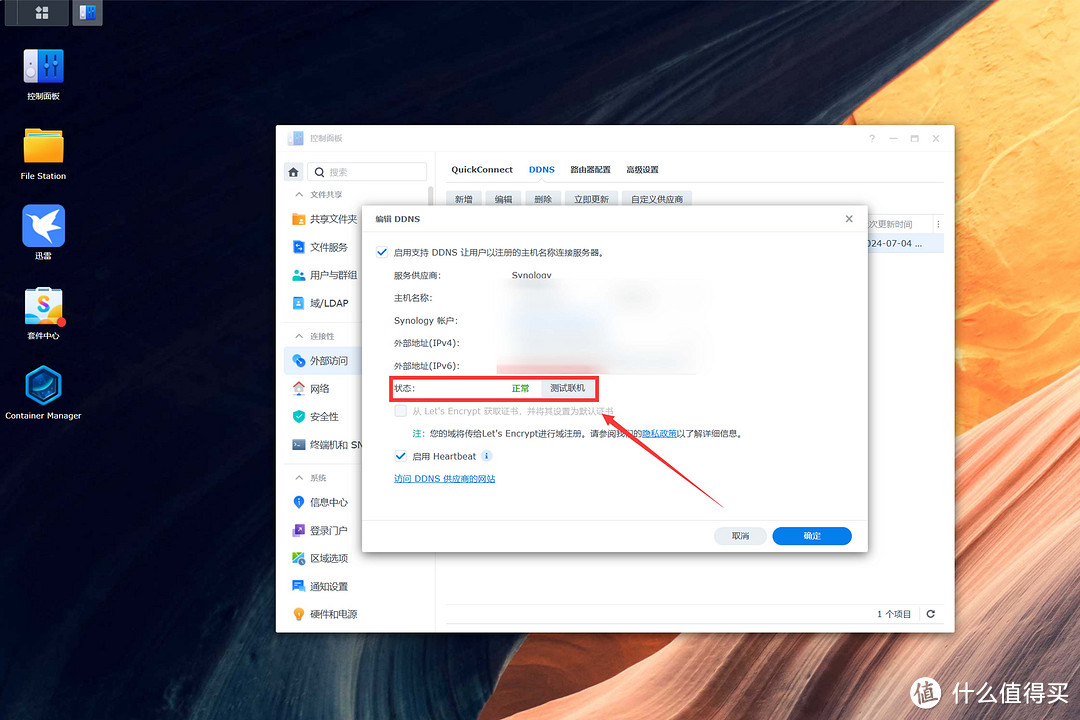Screen dimensions: 1080x720
Task: Collapse the 系统 sidebar section
Action: (x=303, y=477)
